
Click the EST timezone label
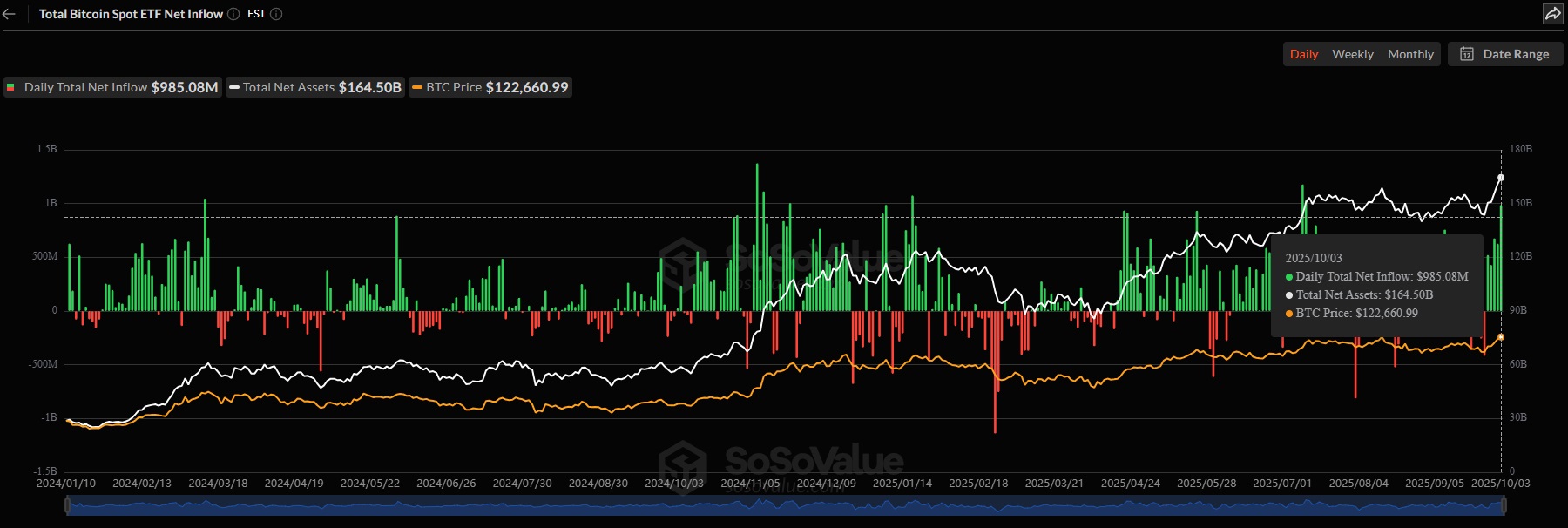[256, 14]
